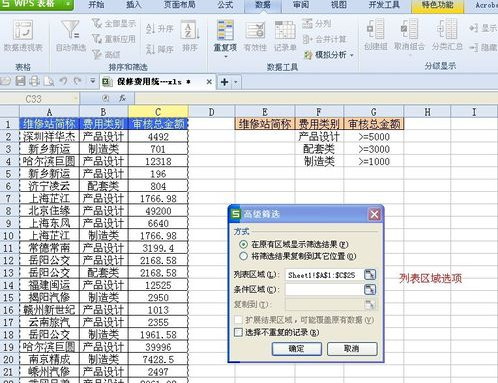Expand the 重复项 dropdown arrow
Image resolution: width=498 pixels, height=383 pixels.
click(x=225, y=57)
